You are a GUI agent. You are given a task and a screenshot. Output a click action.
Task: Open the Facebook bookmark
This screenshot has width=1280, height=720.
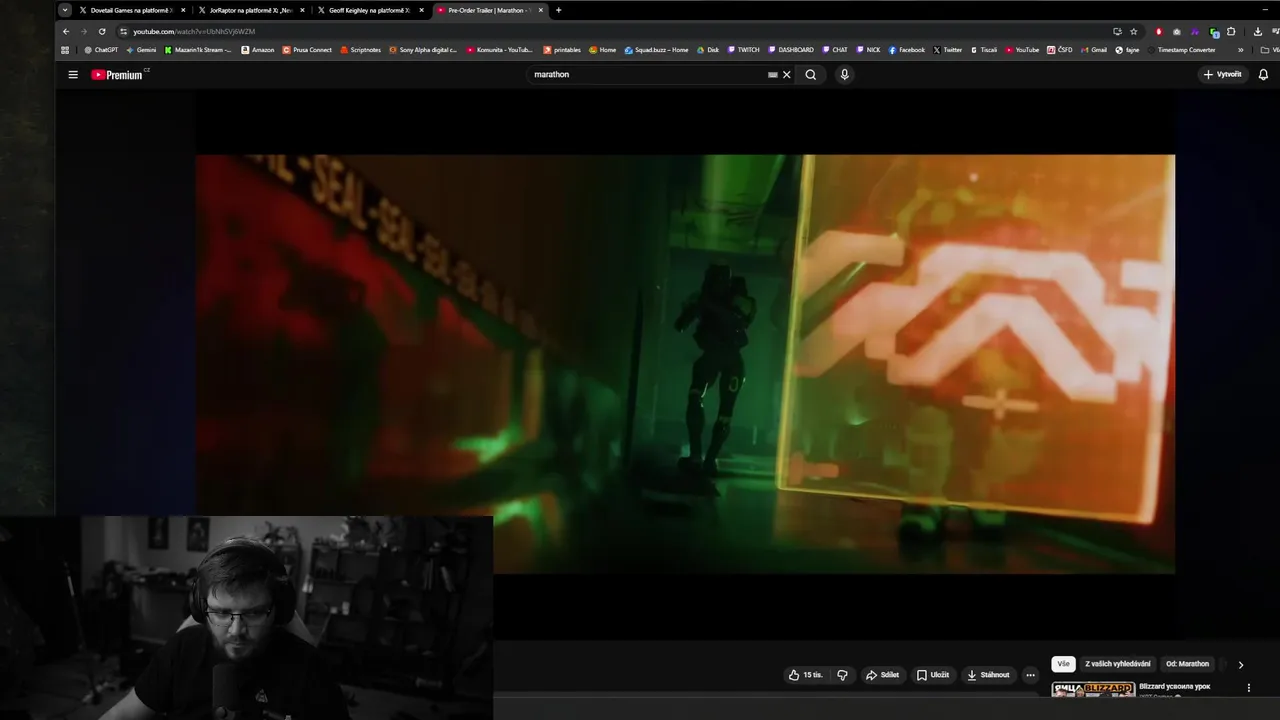click(x=906, y=50)
